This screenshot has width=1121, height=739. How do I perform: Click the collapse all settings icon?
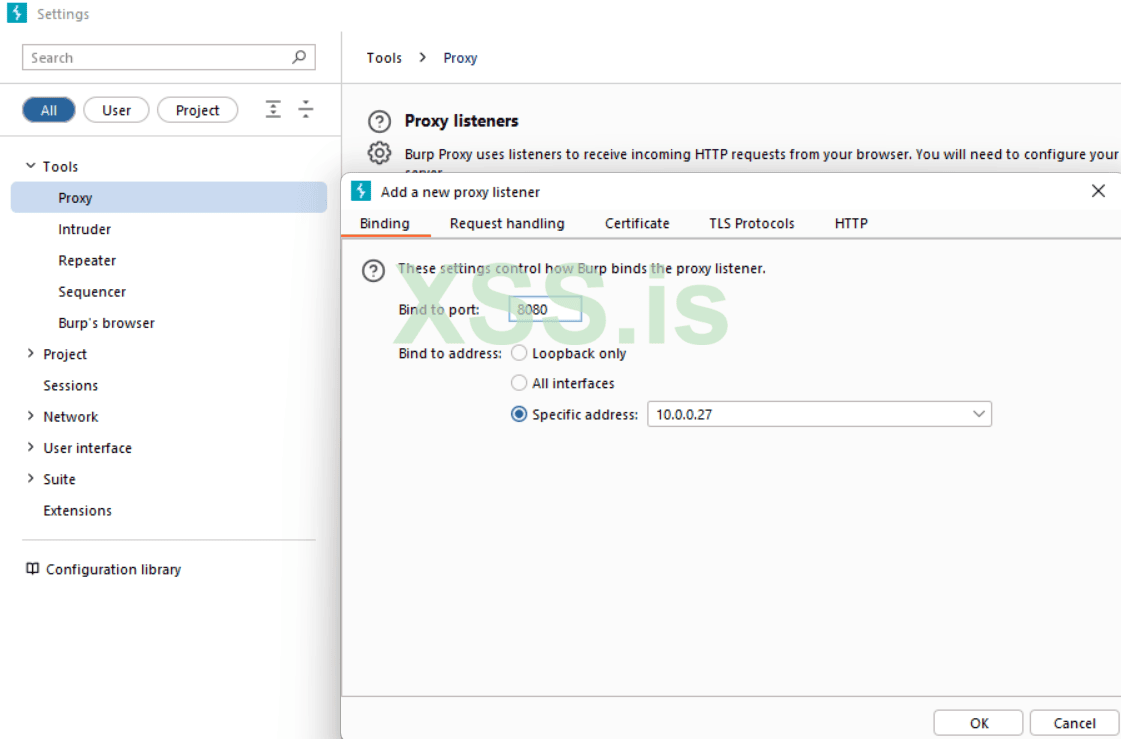tap(305, 109)
